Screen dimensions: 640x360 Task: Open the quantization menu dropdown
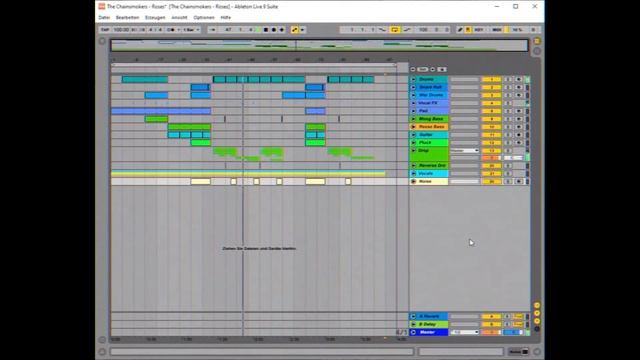click(x=191, y=30)
